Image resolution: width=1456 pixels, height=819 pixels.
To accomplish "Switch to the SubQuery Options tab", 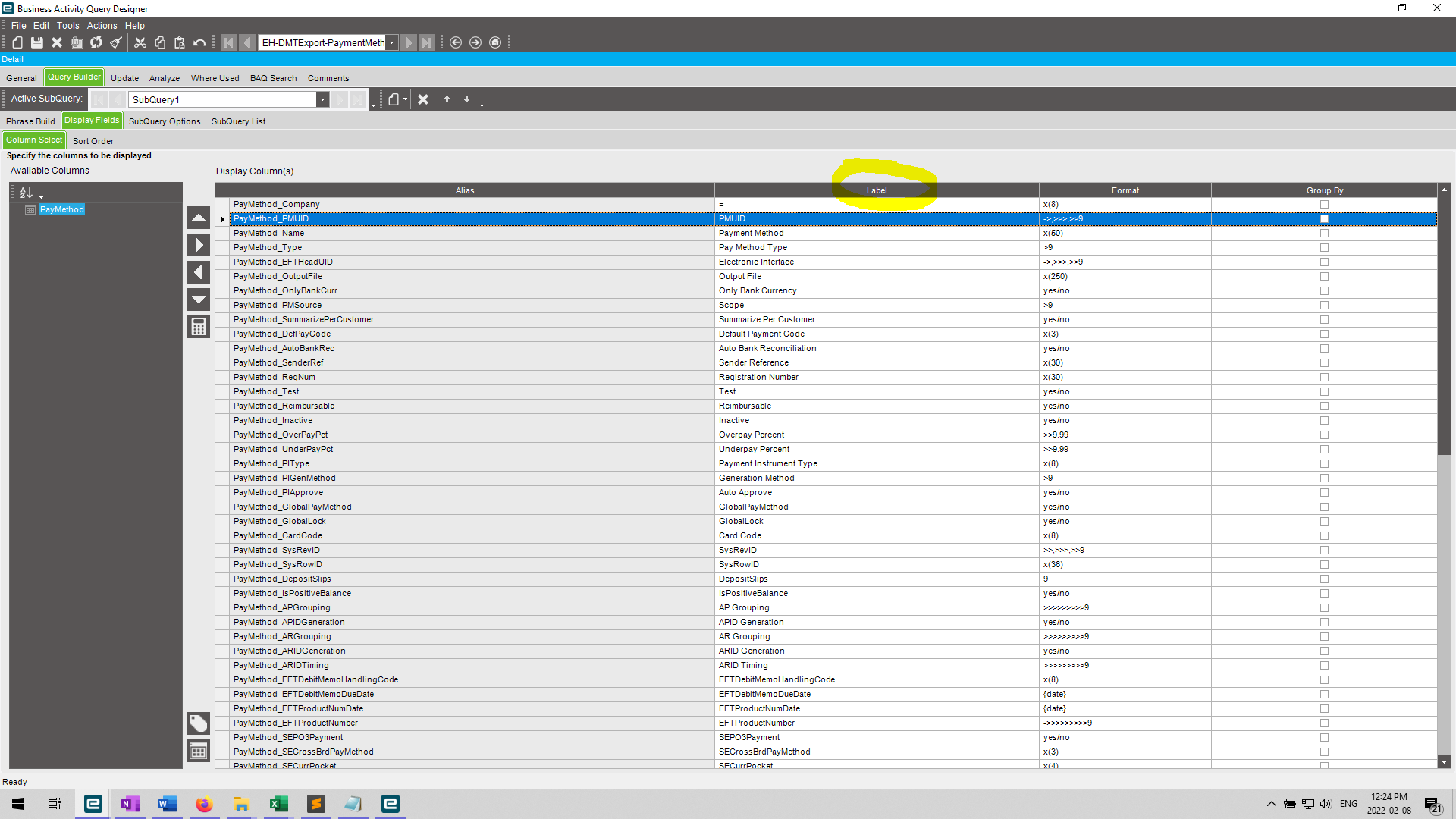I will tap(165, 121).
